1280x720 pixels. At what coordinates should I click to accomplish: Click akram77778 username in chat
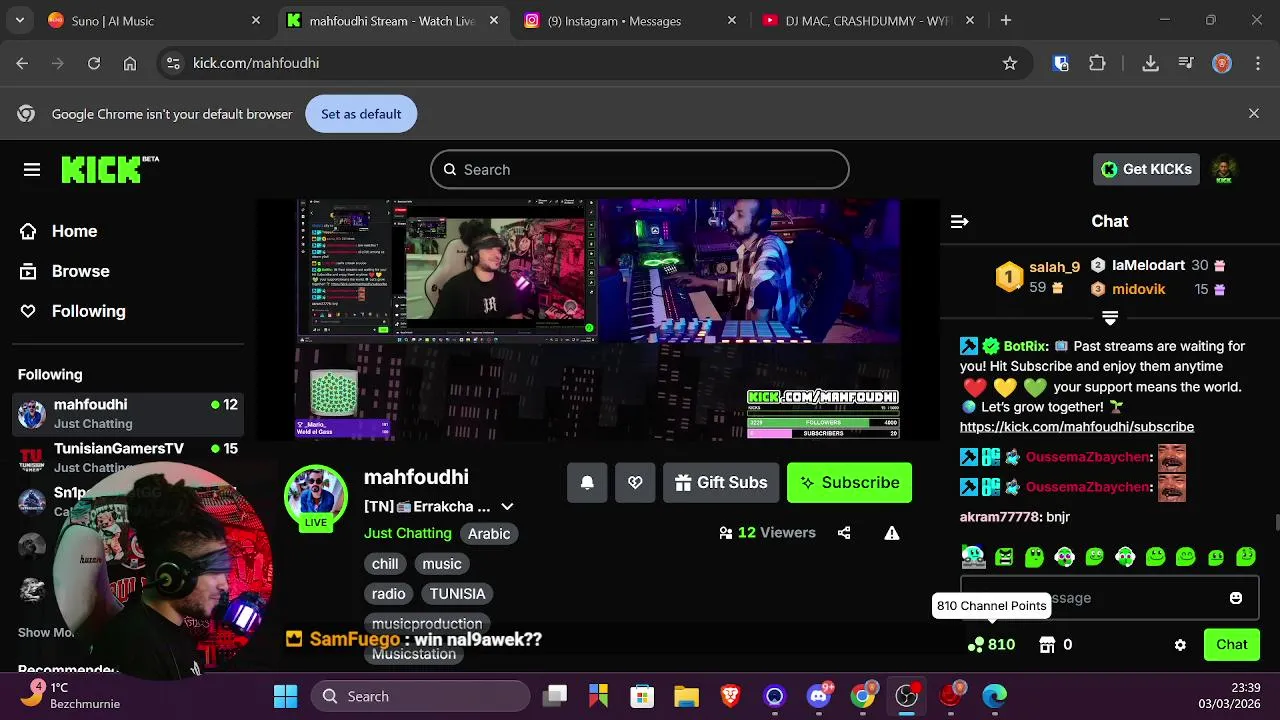coord(1000,517)
